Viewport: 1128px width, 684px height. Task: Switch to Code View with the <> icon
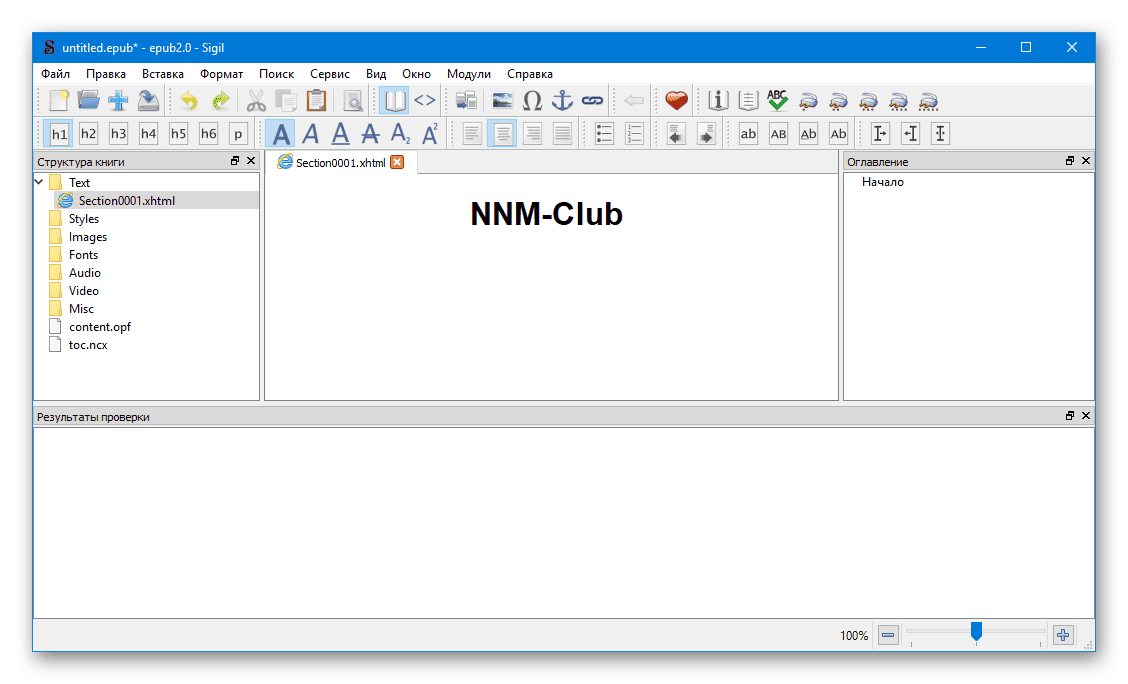coord(424,101)
